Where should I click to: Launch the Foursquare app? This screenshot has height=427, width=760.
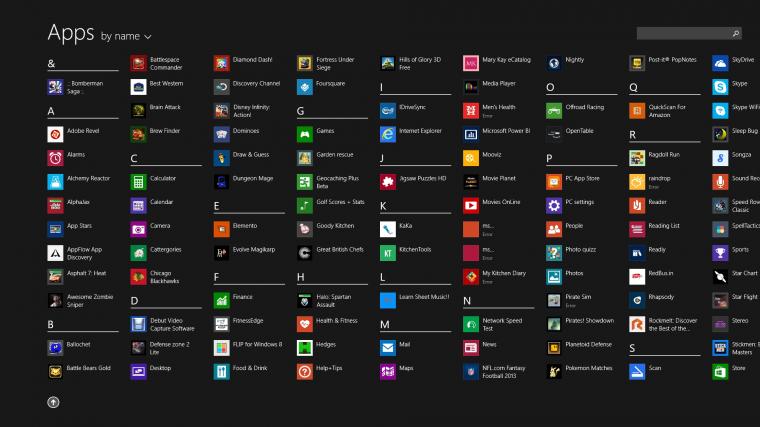(x=305, y=87)
